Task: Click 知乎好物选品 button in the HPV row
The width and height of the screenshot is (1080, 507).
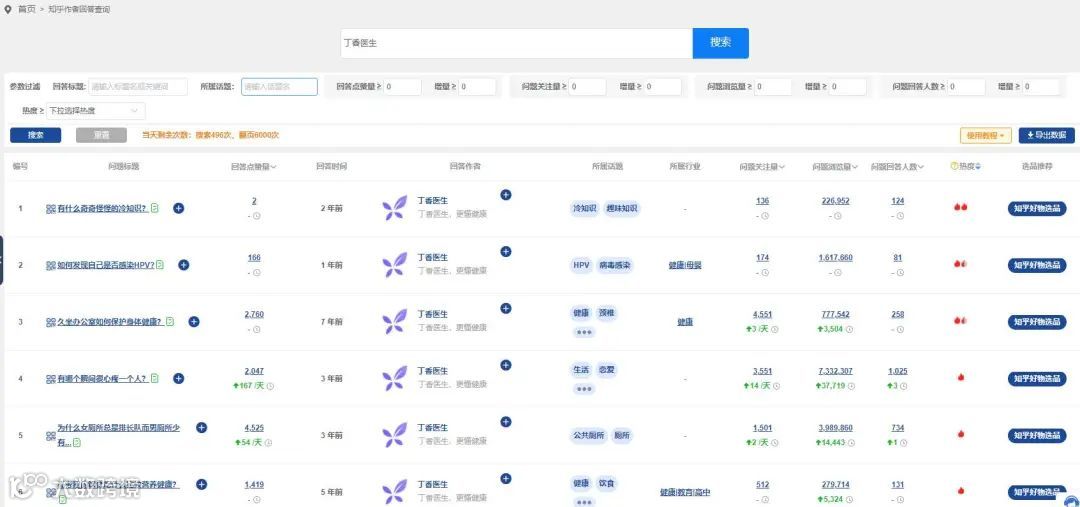Action: coord(1037,265)
